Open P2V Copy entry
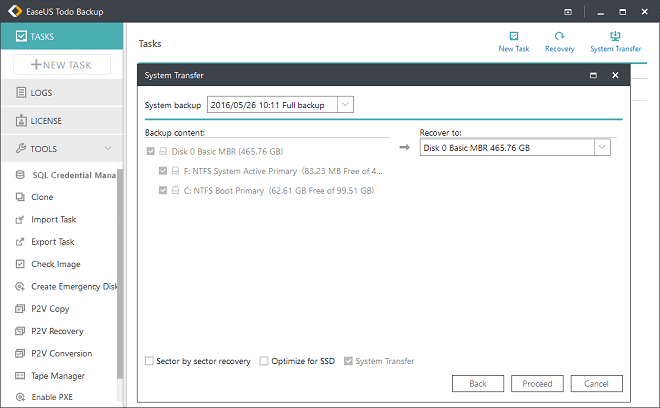Image resolution: width=660 pixels, height=408 pixels. (50, 309)
